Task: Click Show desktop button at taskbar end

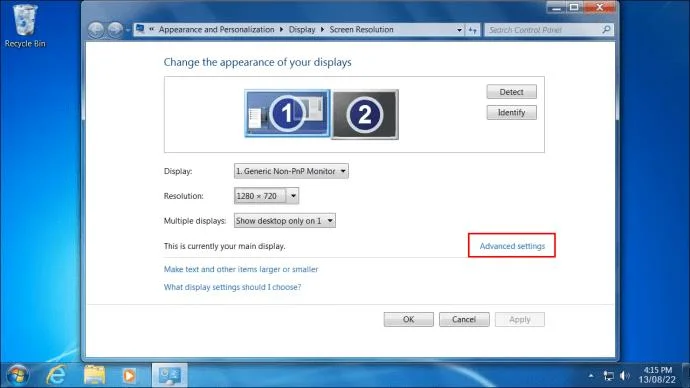Action: [x=686, y=375]
